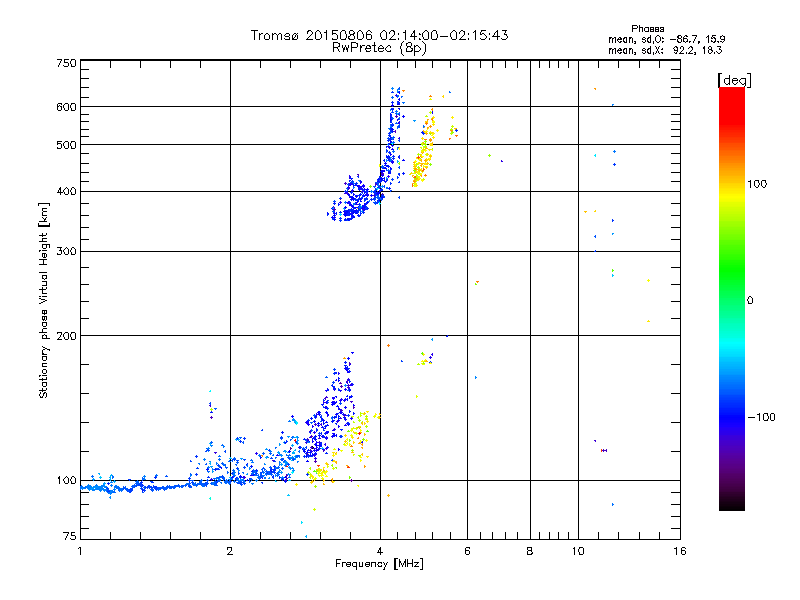Image resolution: width=800 pixels, height=600 pixels.
Task: Click the x-axis tick label '4'
Action: click(380, 551)
